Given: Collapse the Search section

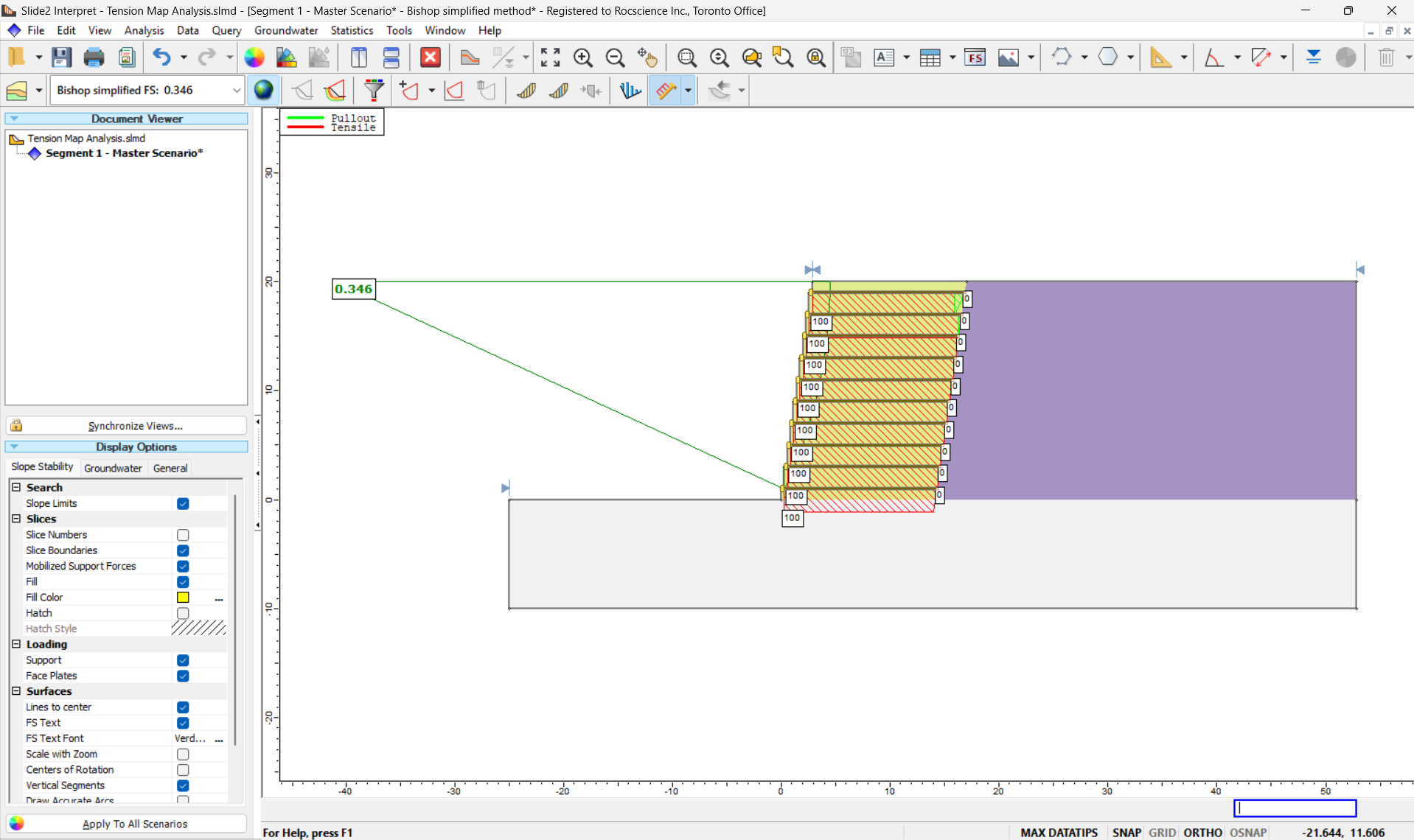Looking at the screenshot, I should point(16,487).
